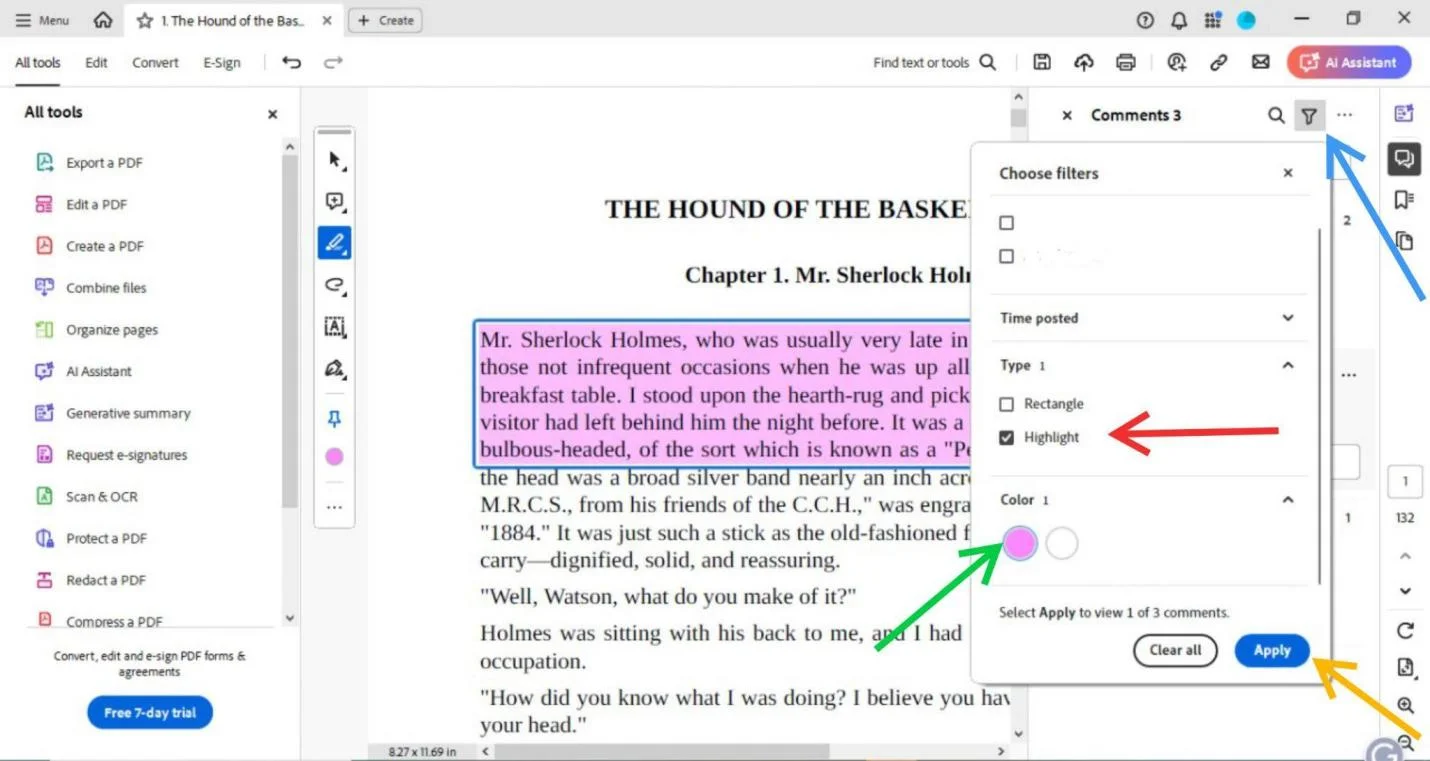Select the add comment tool
Screen dimensions: 1430x761
coord(334,202)
